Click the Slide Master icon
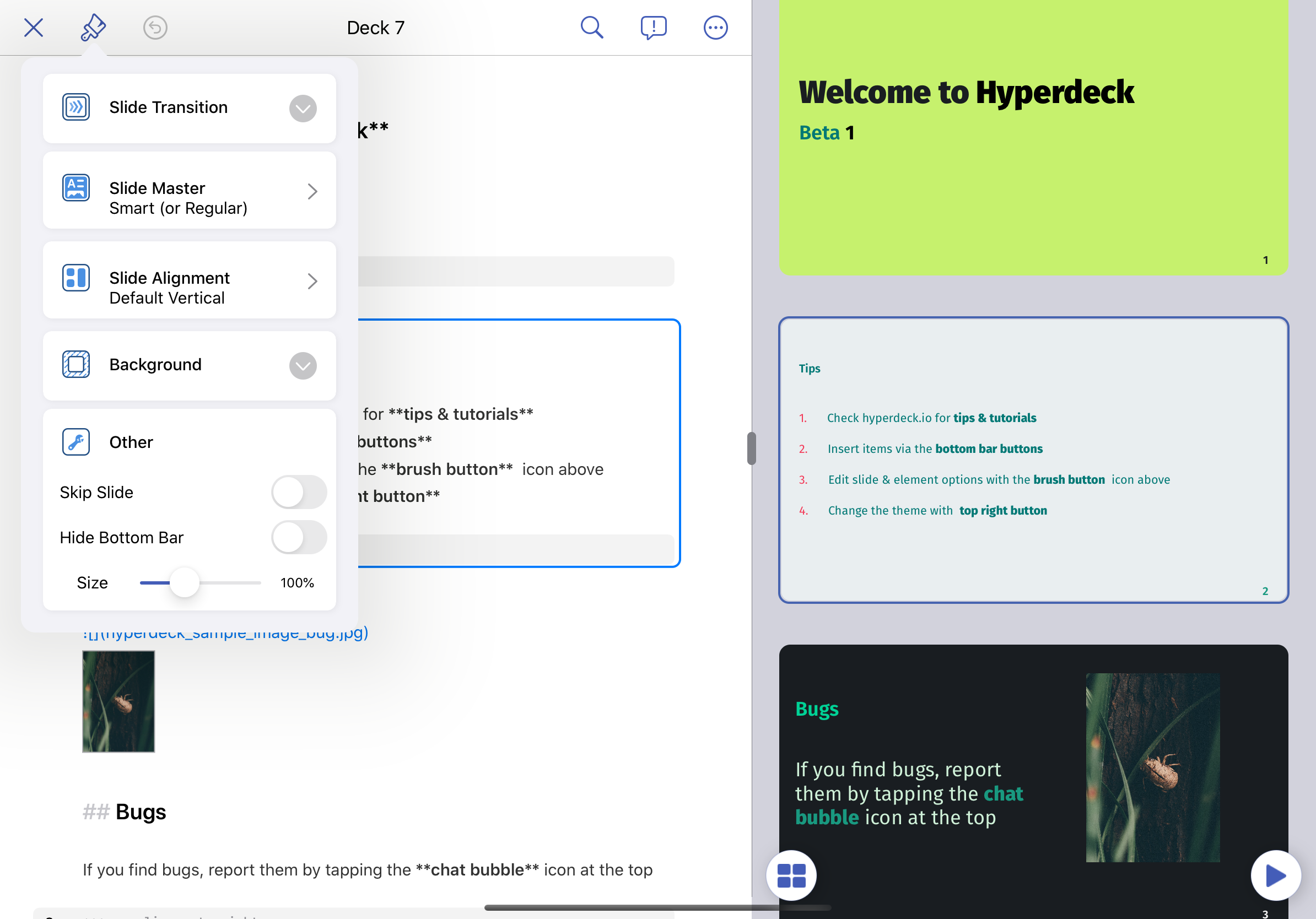 tap(76, 188)
